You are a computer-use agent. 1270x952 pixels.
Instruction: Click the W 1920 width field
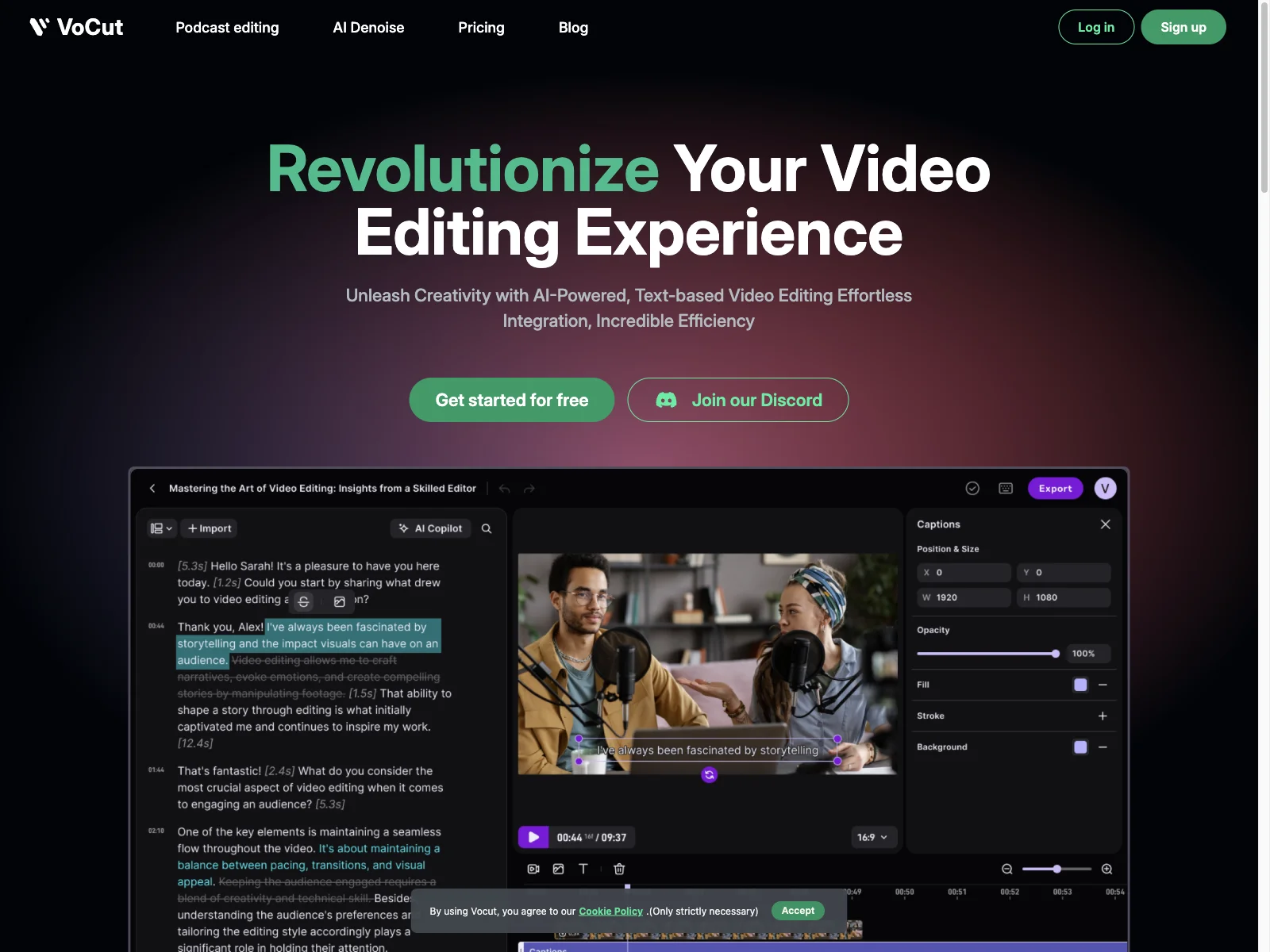[964, 597]
